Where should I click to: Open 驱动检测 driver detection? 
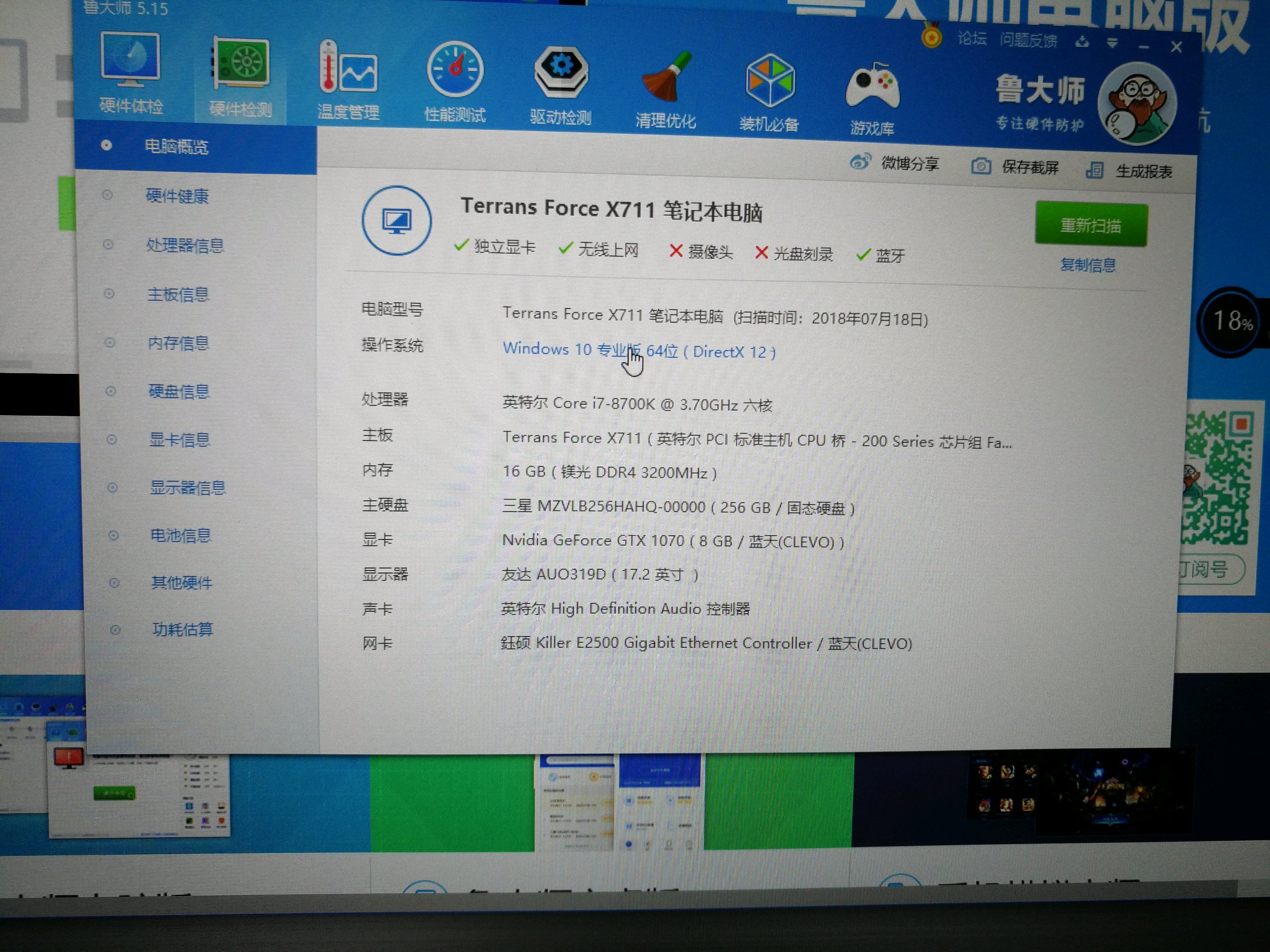(x=561, y=86)
